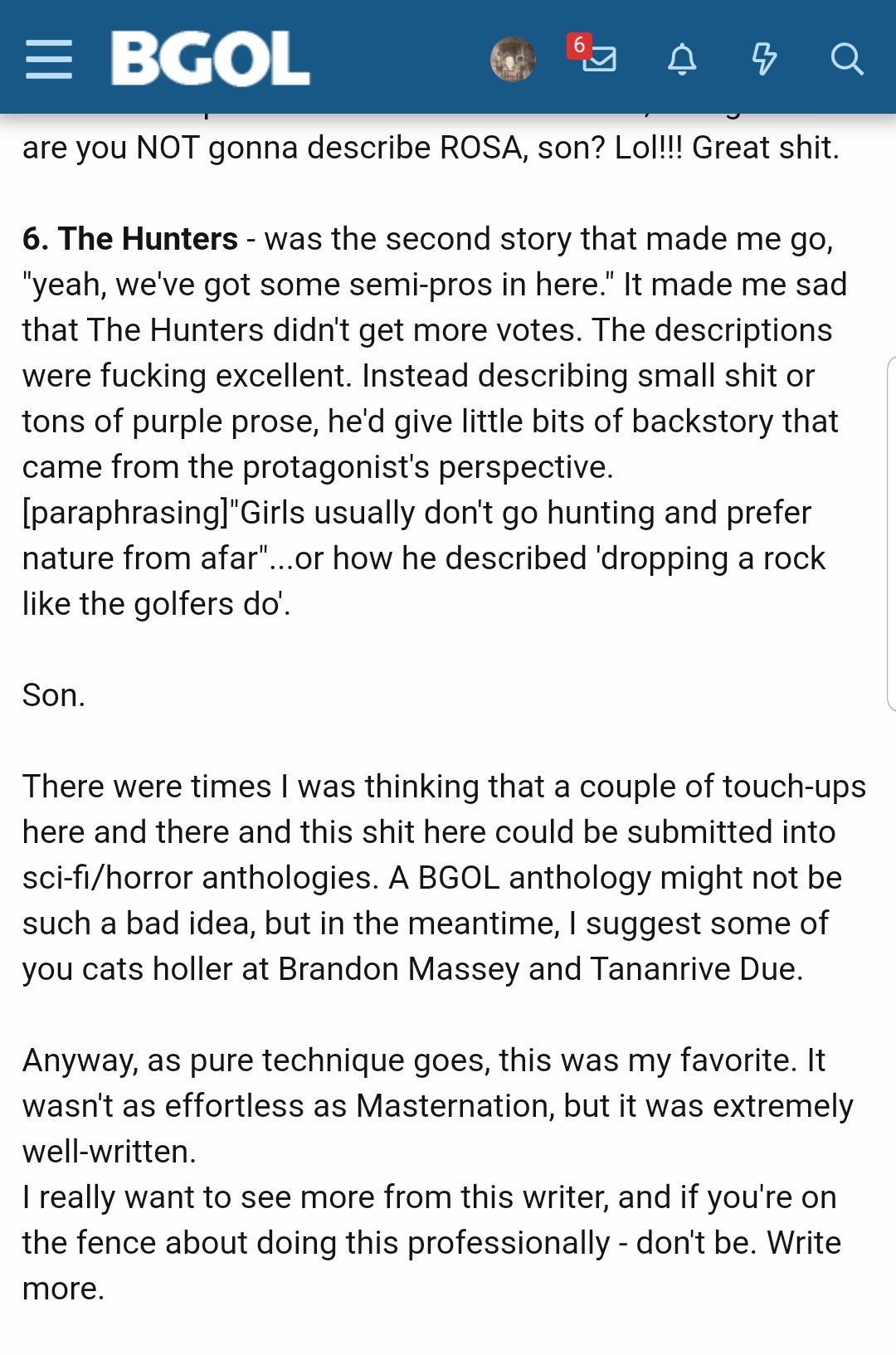896x1355 pixels.
Task: Click the '[paraphrasing]' quoted line
Action: (416, 513)
